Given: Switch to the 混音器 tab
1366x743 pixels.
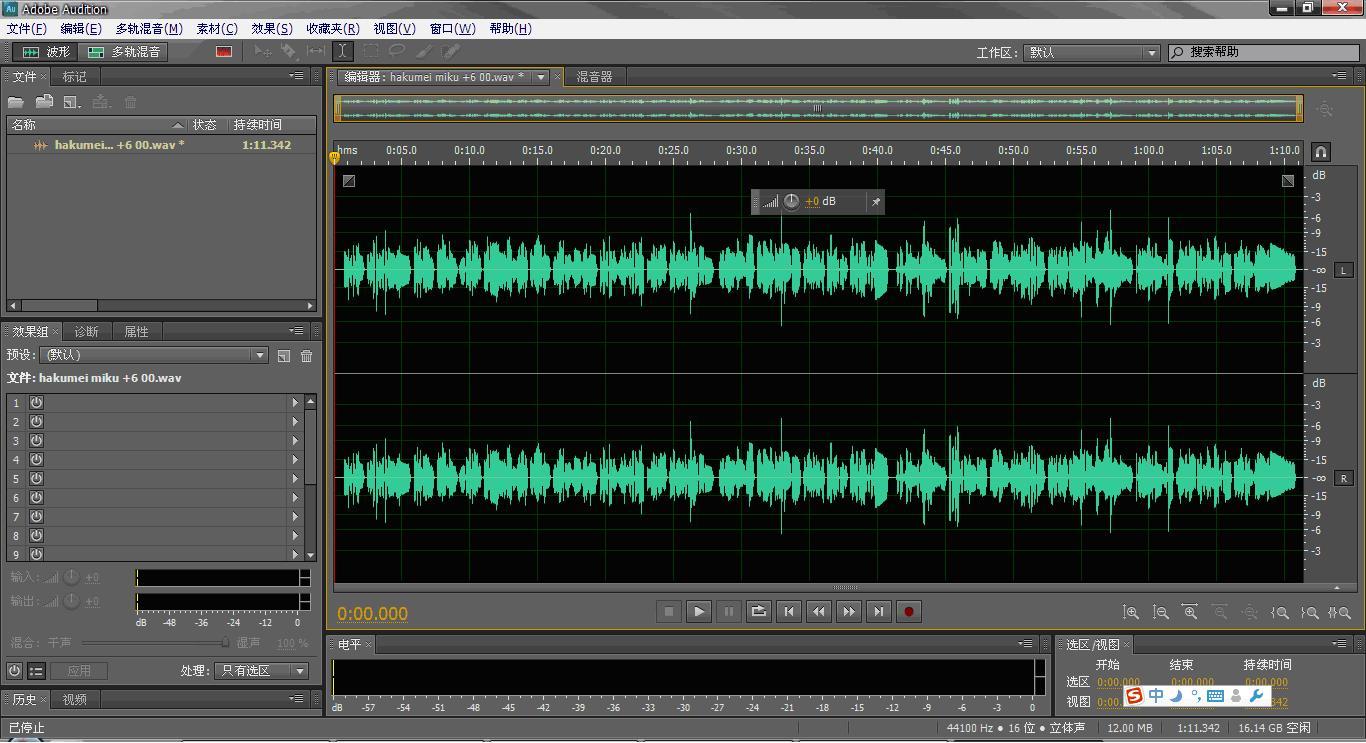Looking at the screenshot, I should tap(594, 77).
